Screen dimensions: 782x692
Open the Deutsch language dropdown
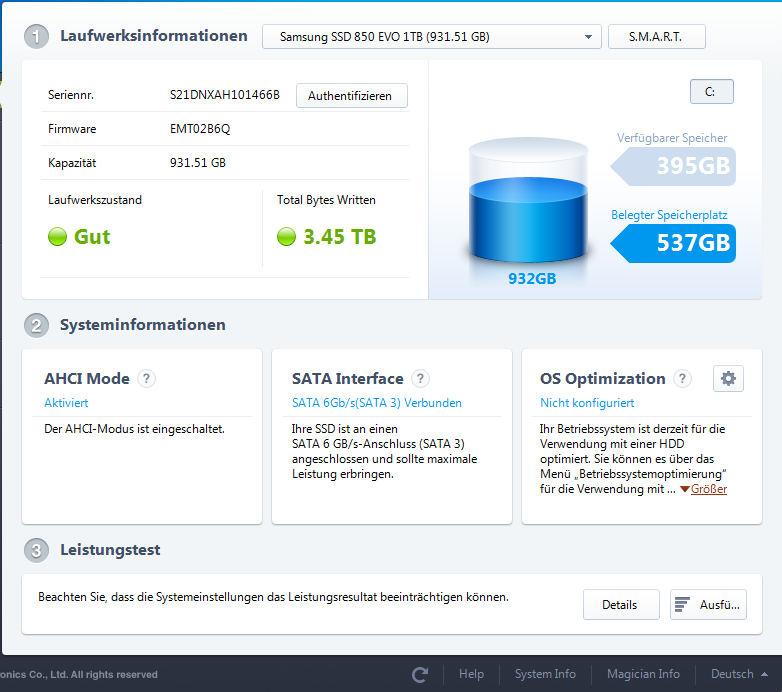pos(739,674)
